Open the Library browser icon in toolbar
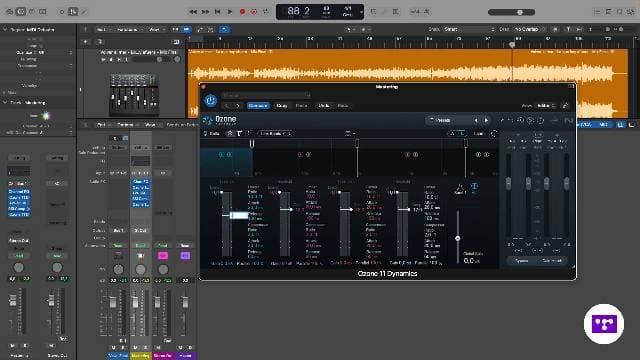The width and height of the screenshot is (640, 360). coord(9,12)
